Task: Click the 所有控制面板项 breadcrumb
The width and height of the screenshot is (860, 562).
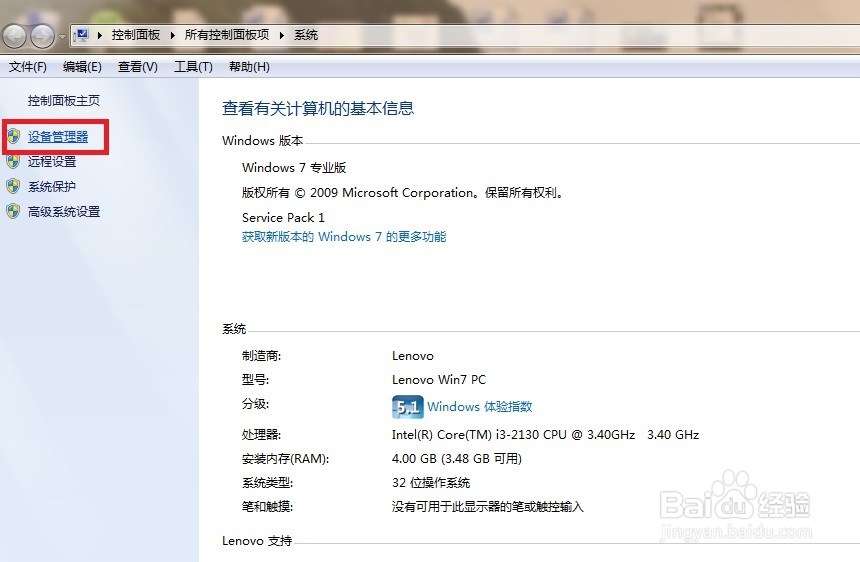Action: (227, 35)
